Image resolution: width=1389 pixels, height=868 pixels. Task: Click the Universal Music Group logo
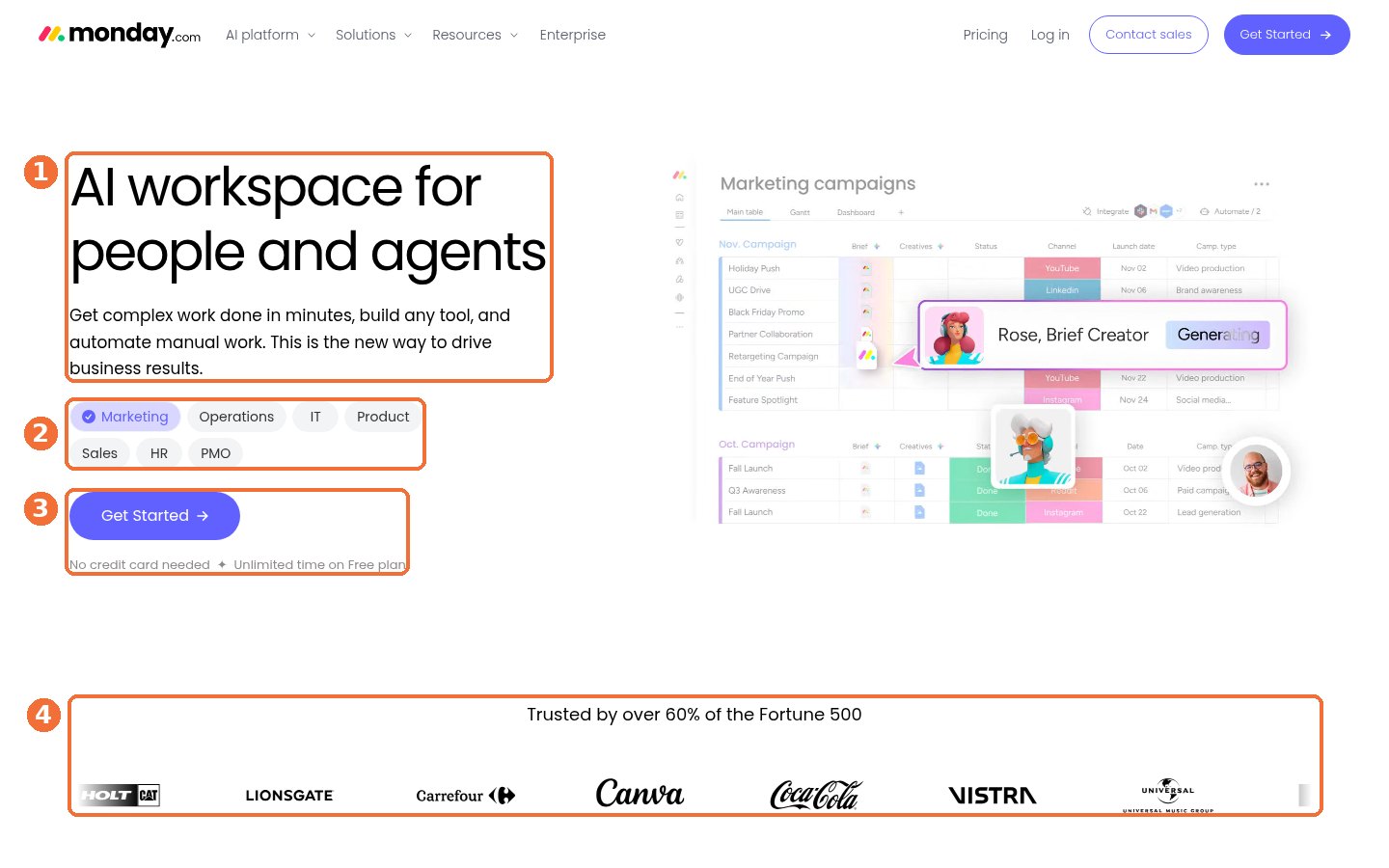click(1168, 796)
